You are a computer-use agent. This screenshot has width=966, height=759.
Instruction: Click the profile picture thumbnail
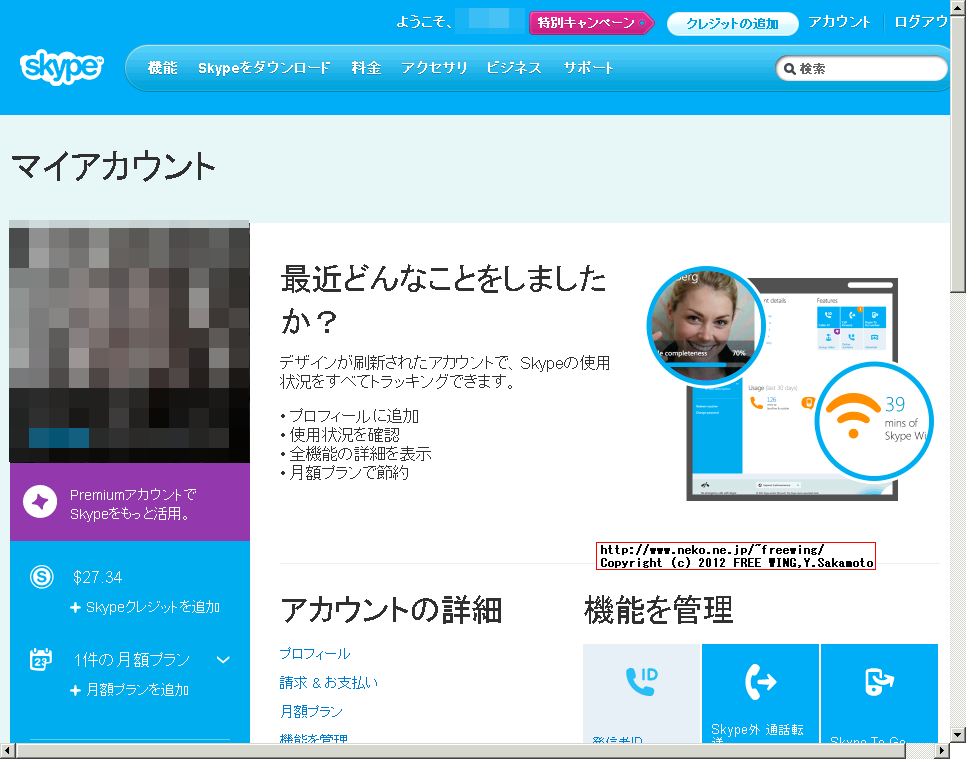point(129,342)
